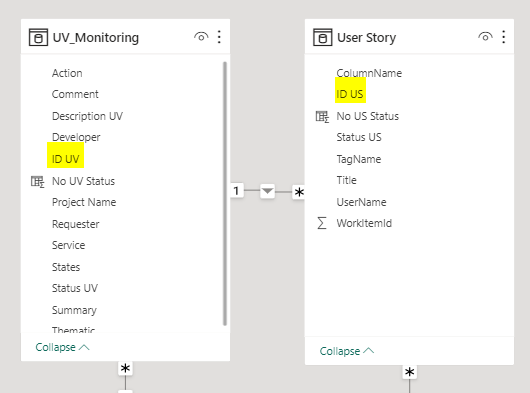The height and width of the screenshot is (393, 530).
Task: Select the WorkItemId field
Action: [x=364, y=223]
